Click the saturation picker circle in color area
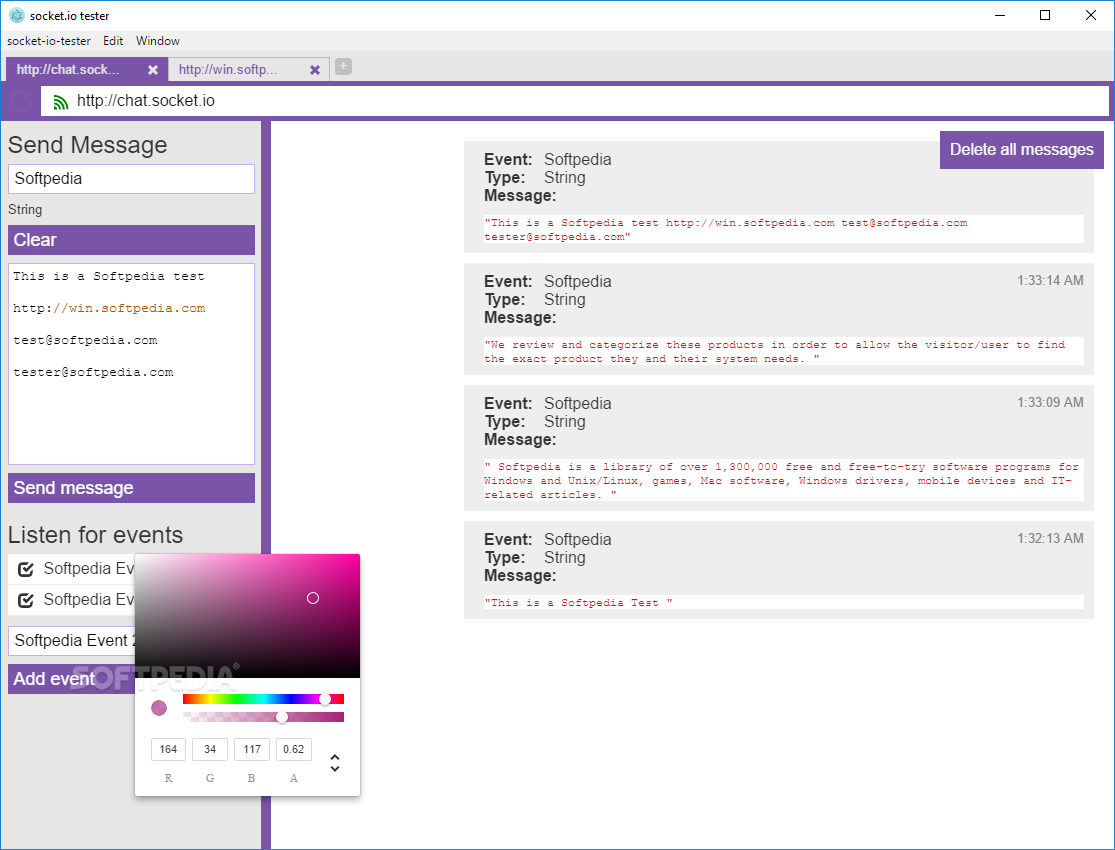Image resolution: width=1115 pixels, height=850 pixels. coord(313,598)
